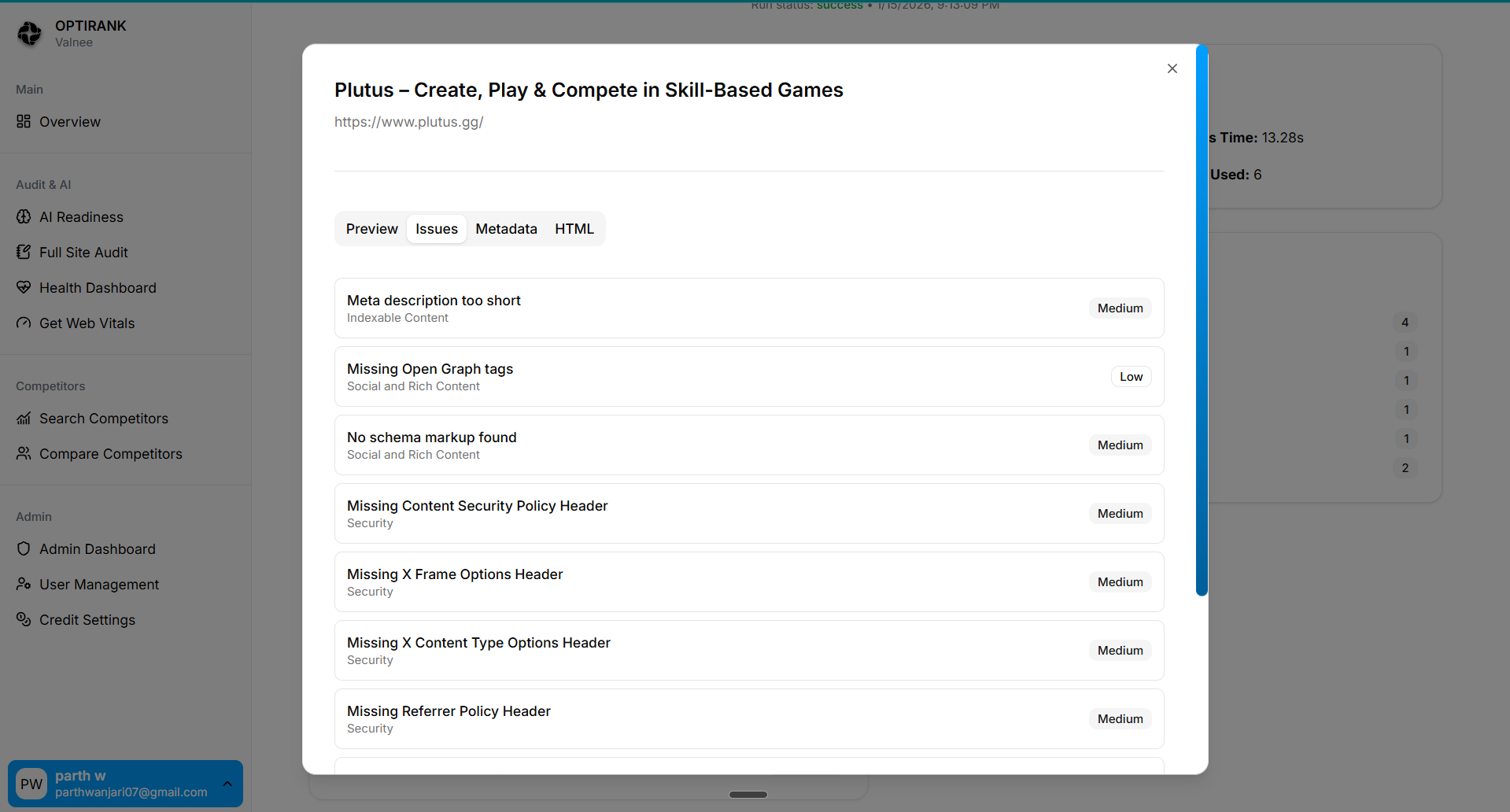Click the OptiRank logo icon
The height and width of the screenshot is (812, 1510).
coord(30,33)
